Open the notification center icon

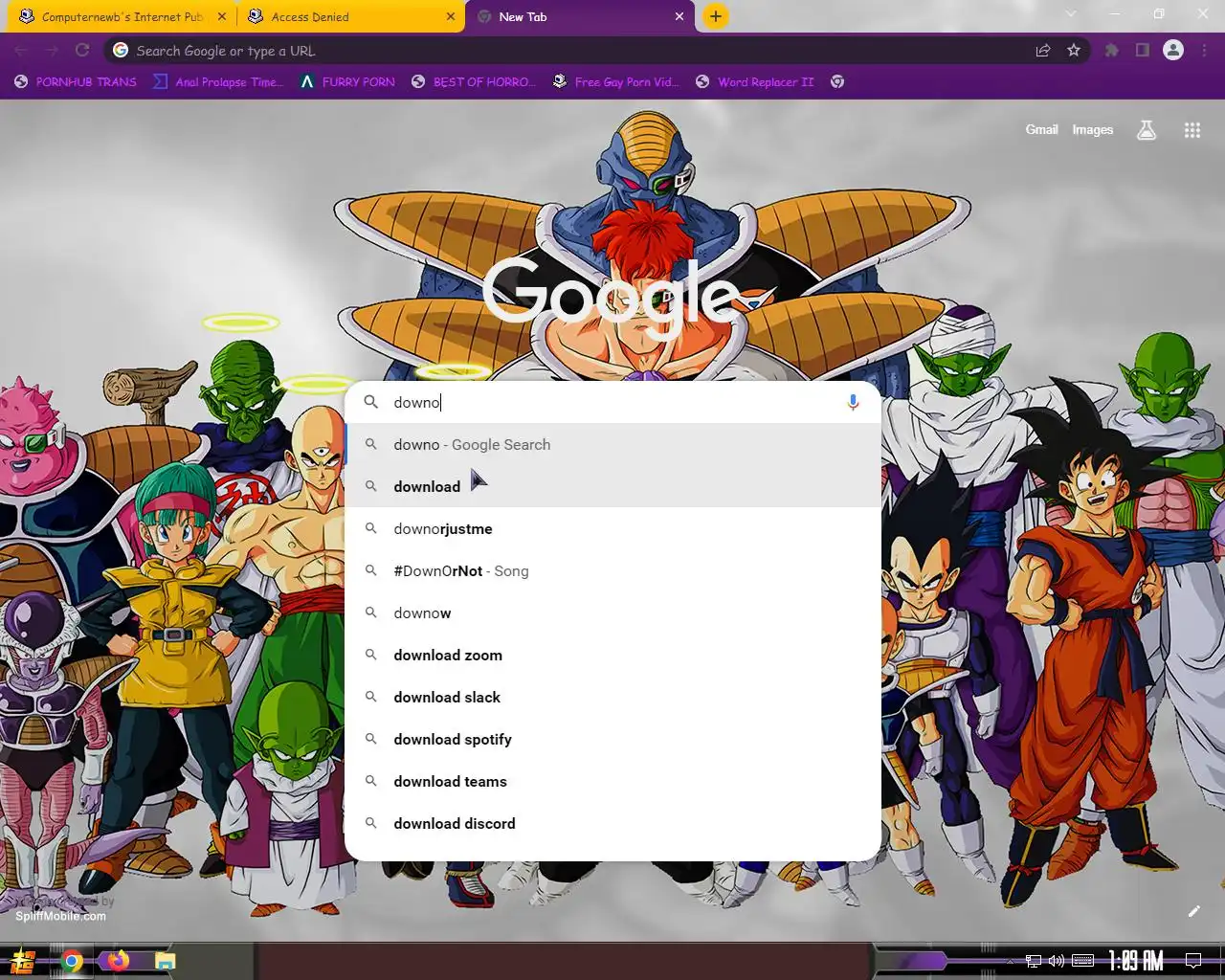click(1193, 961)
